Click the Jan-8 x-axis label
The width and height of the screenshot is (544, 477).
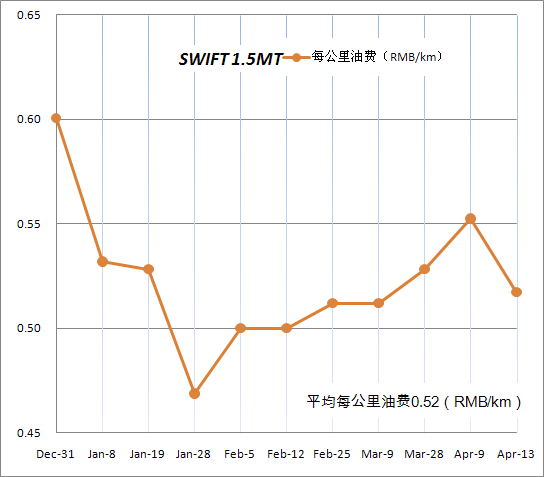click(x=102, y=454)
